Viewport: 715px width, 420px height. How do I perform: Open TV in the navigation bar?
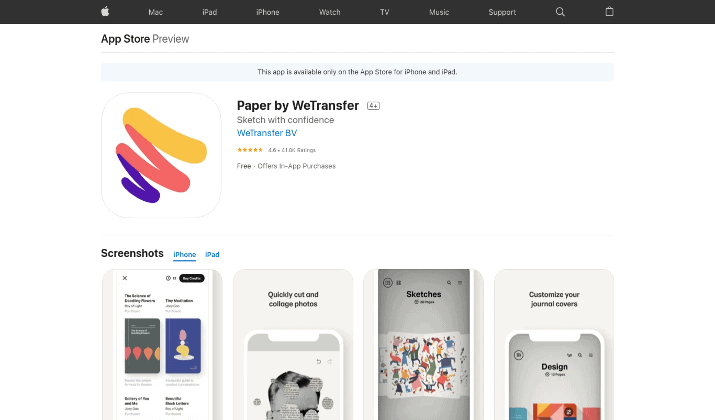click(x=384, y=12)
